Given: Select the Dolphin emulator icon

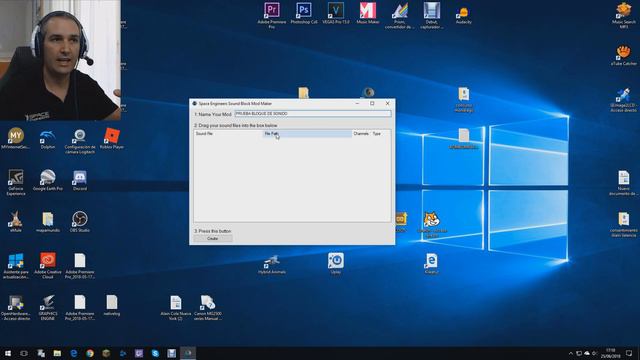Looking at the screenshot, I should coord(48,139).
